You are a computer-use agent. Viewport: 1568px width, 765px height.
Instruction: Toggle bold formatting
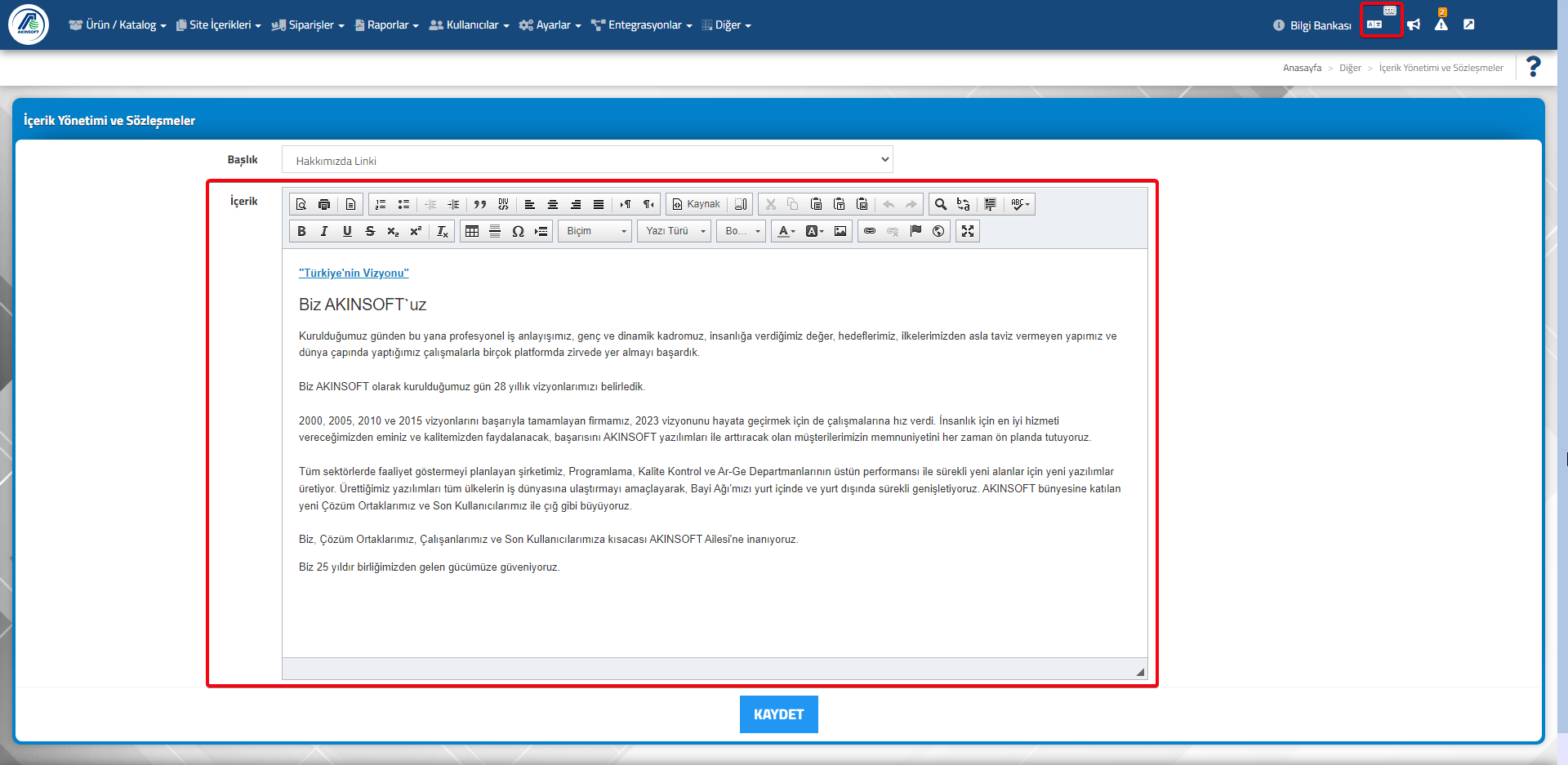301,231
